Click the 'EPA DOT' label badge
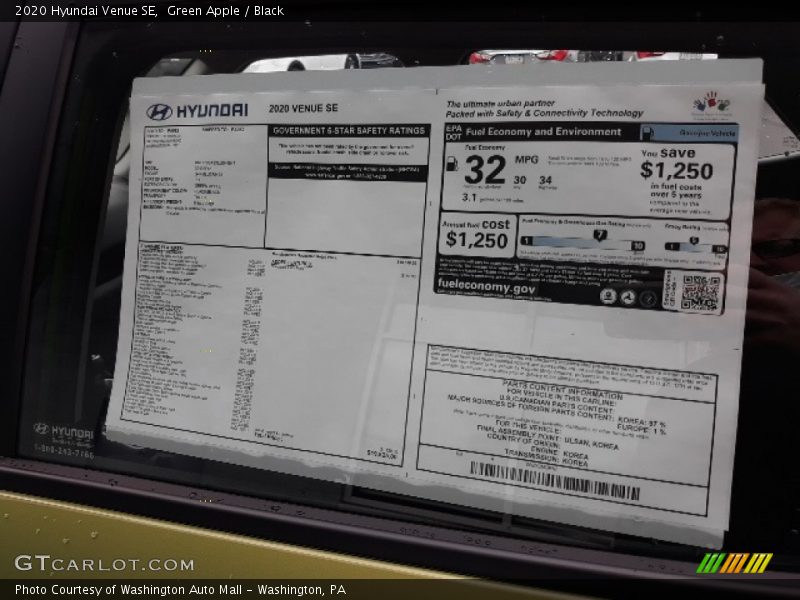 pyautogui.click(x=453, y=132)
